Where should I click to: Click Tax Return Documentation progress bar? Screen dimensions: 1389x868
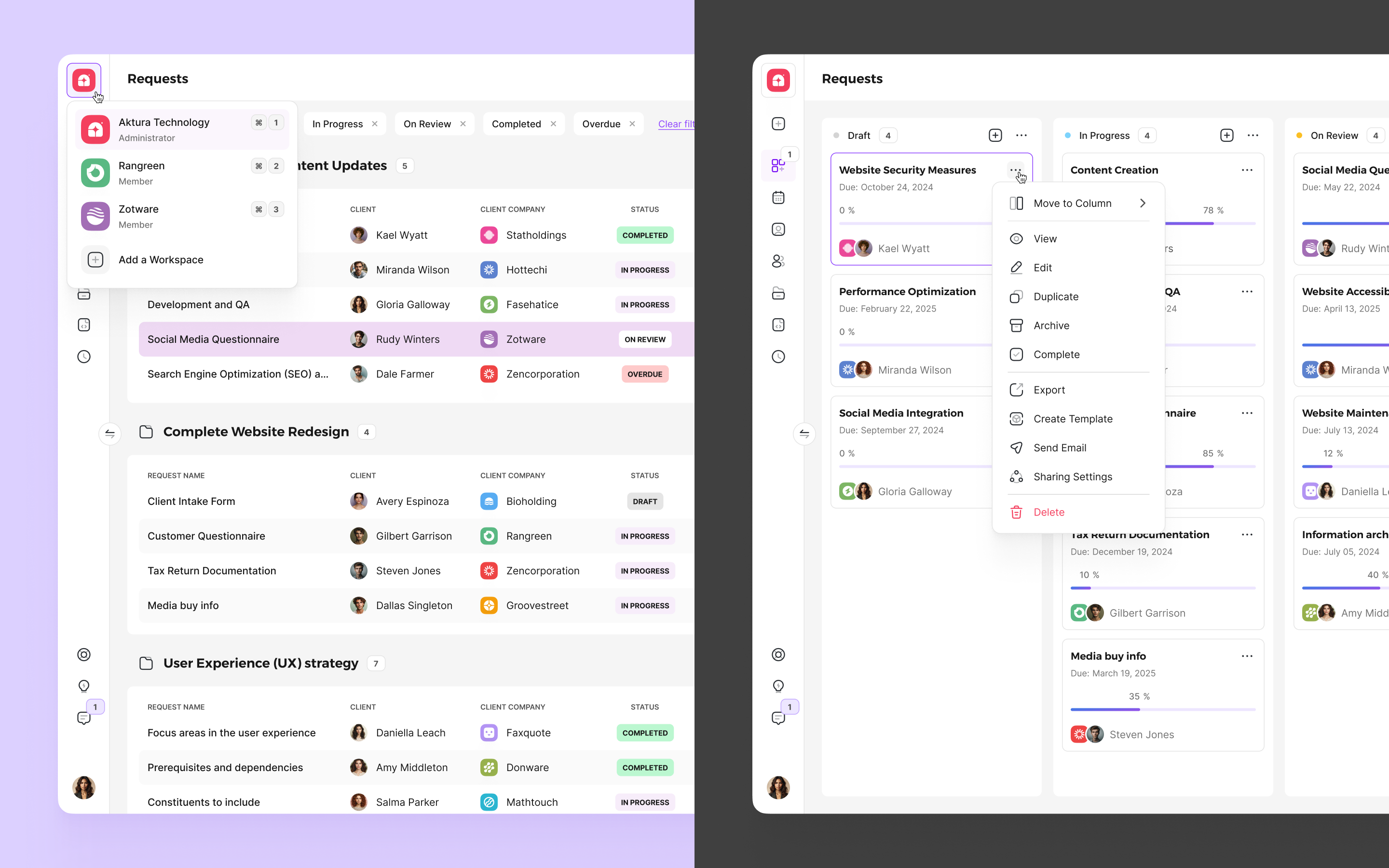(1163, 588)
